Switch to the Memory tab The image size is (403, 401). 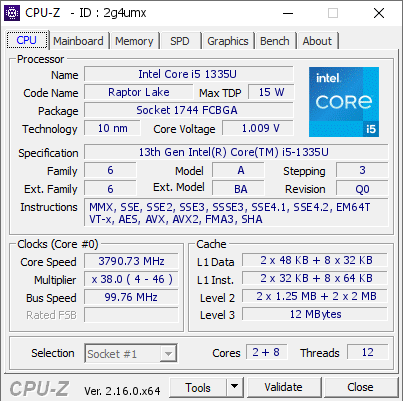coord(134,41)
